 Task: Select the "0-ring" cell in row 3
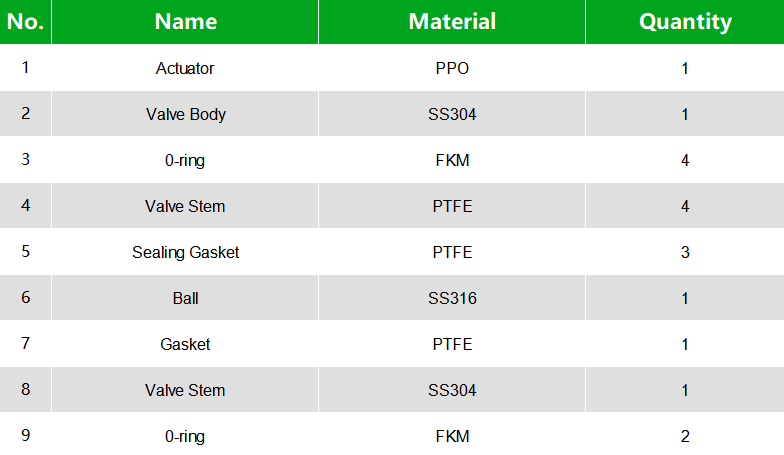tap(185, 160)
